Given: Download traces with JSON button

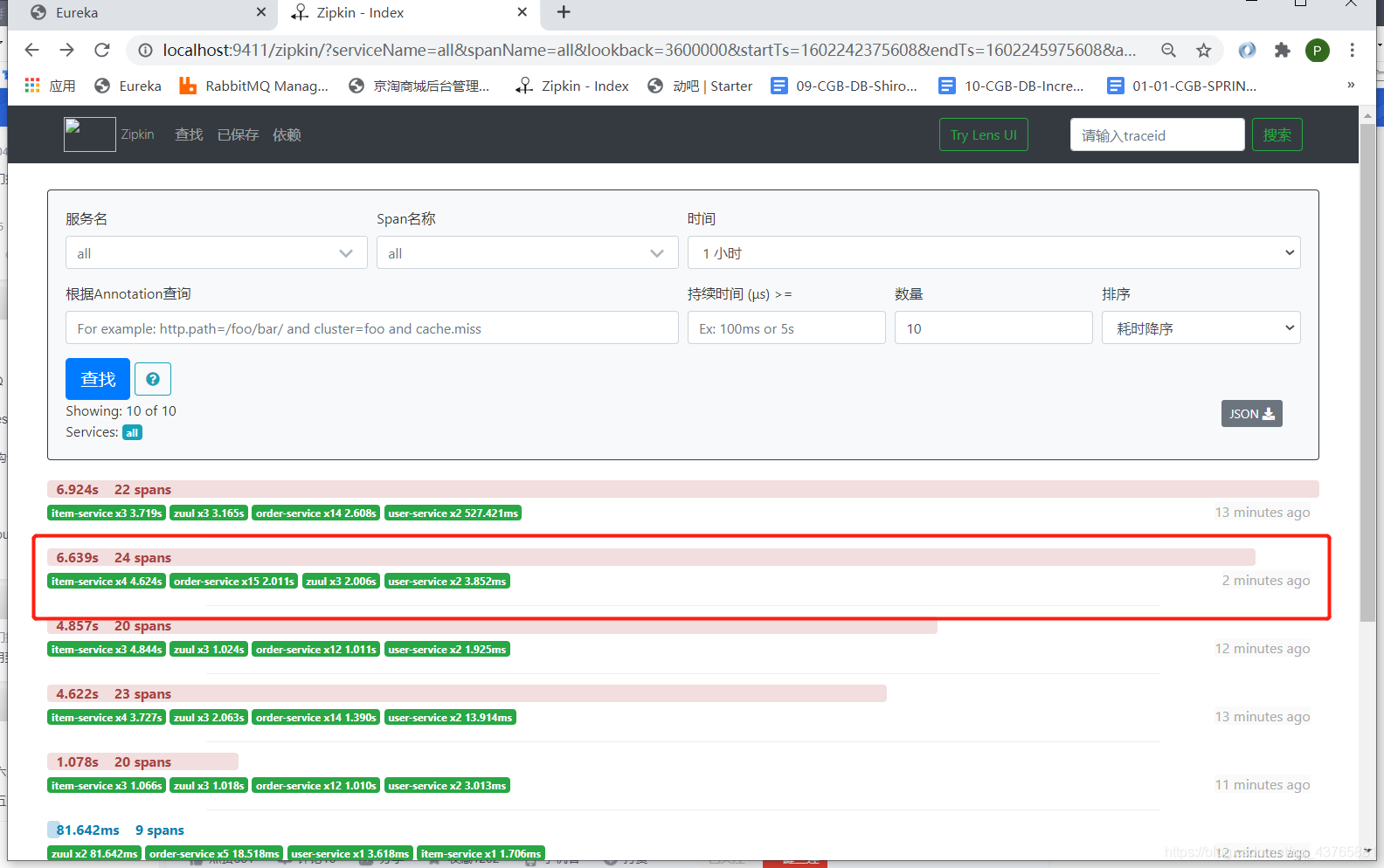Looking at the screenshot, I should [1252, 413].
